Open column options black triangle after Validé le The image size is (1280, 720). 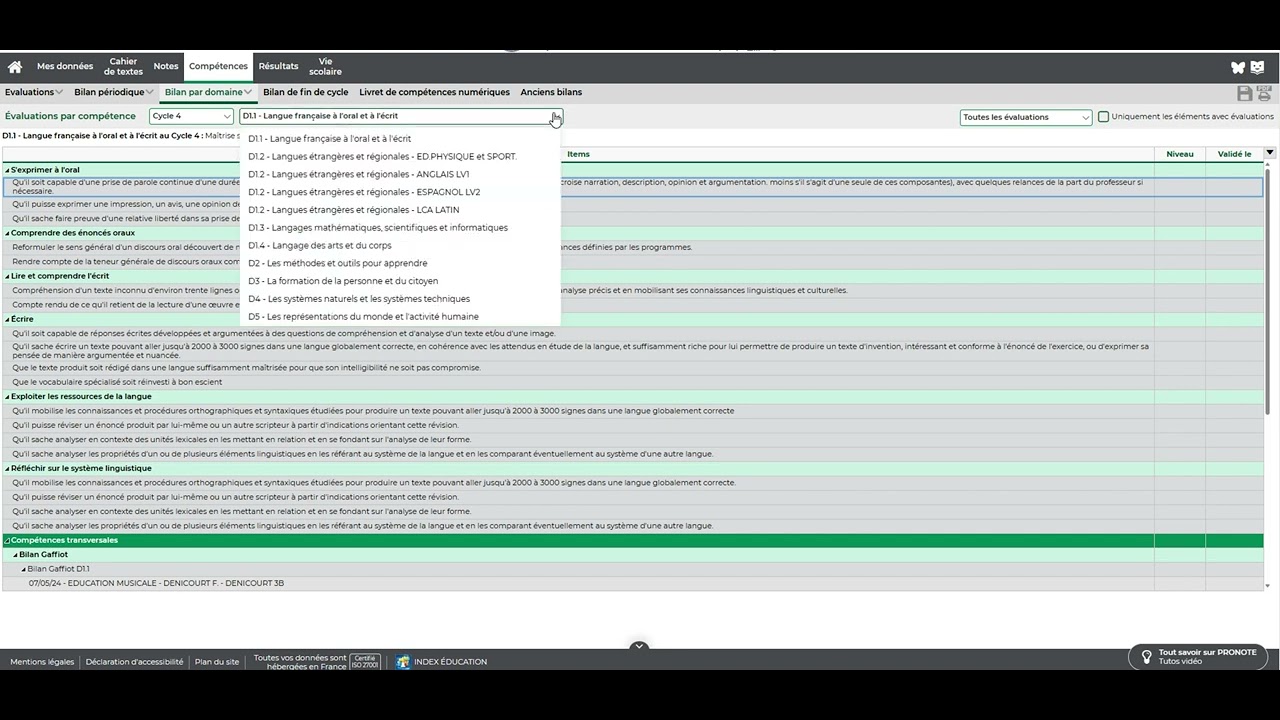(1270, 153)
